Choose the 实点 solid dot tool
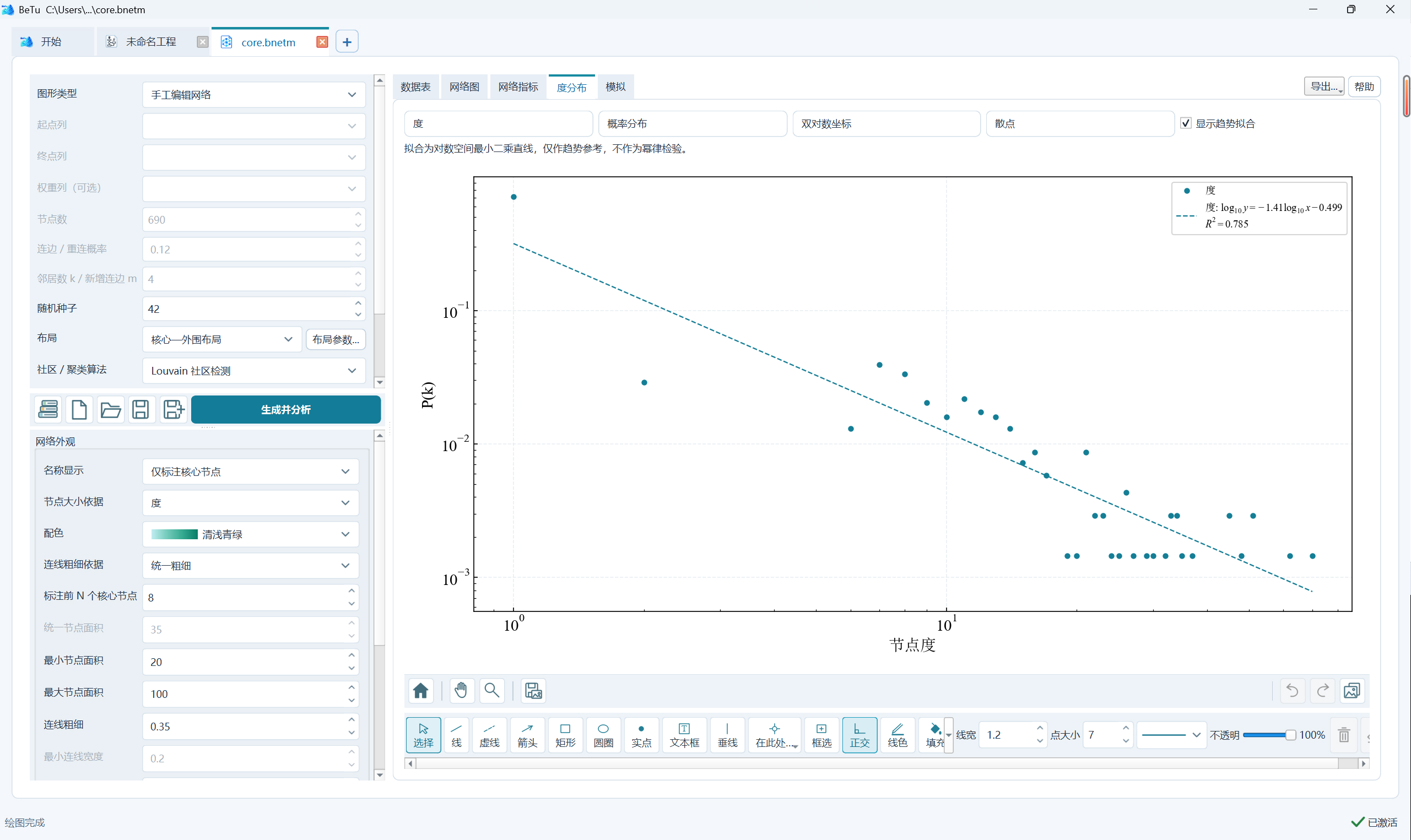The image size is (1411, 840). 641,734
